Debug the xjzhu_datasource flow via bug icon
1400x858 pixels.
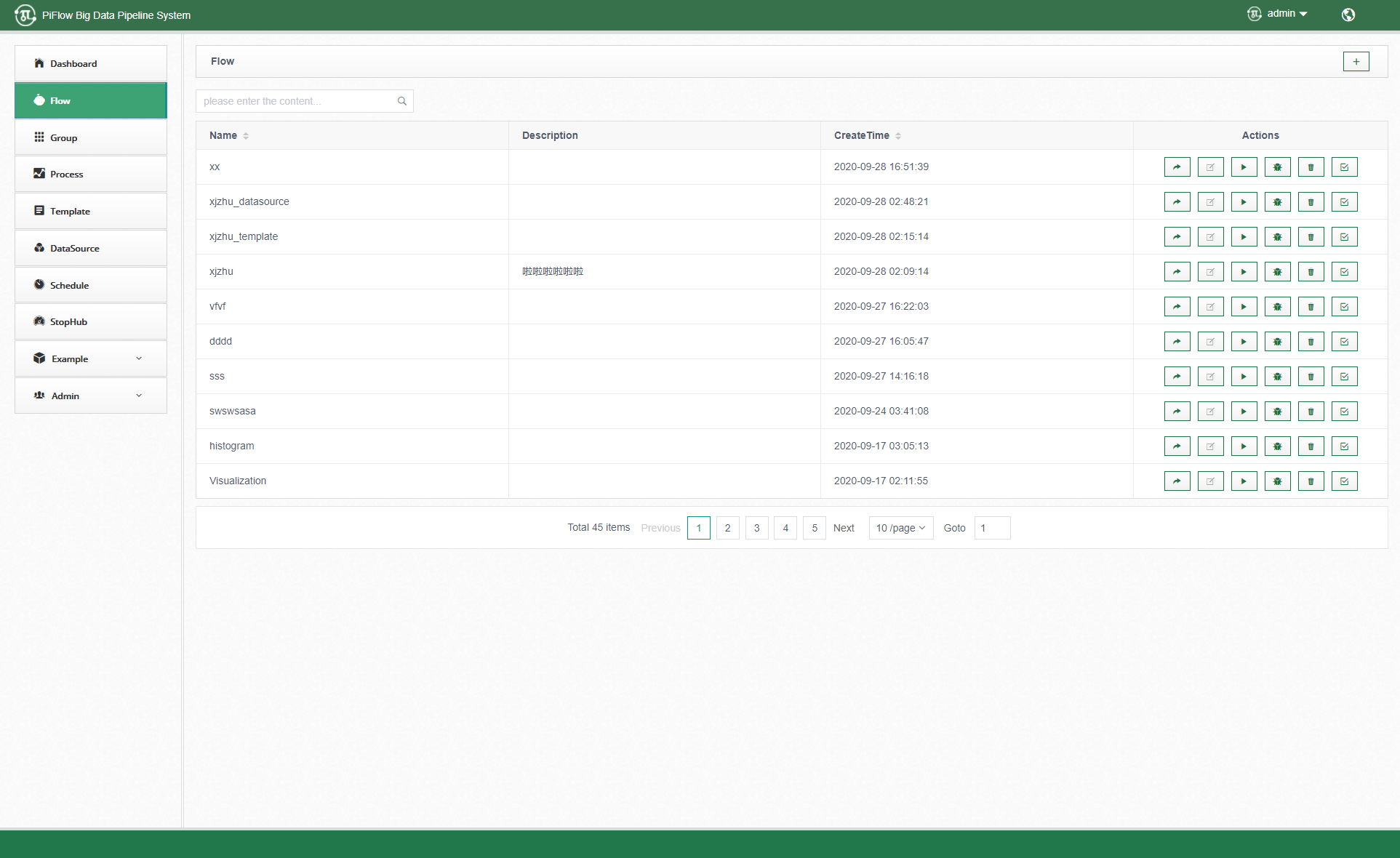click(1277, 202)
